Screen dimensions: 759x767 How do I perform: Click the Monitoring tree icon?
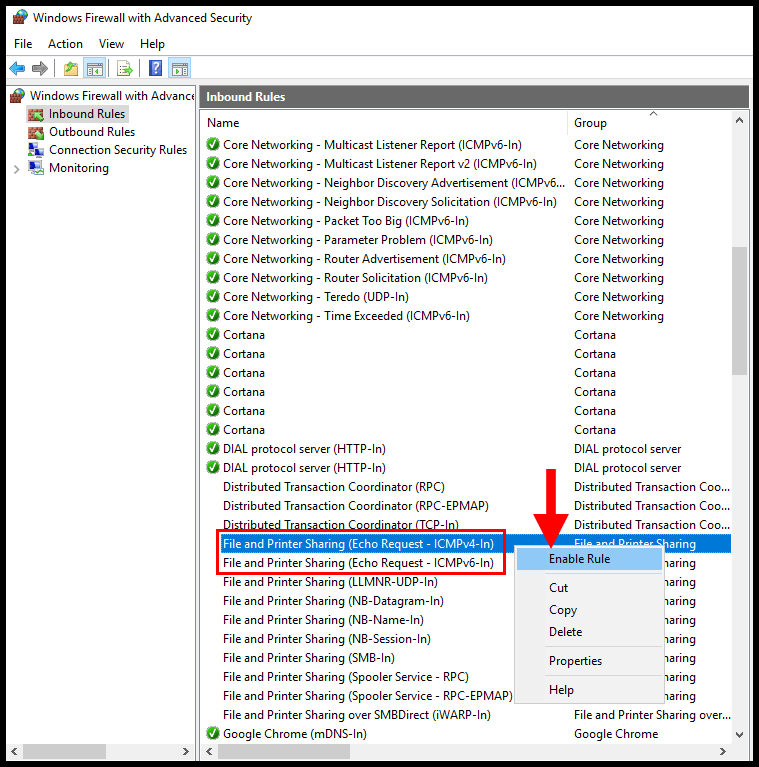pyautogui.click(x=36, y=168)
